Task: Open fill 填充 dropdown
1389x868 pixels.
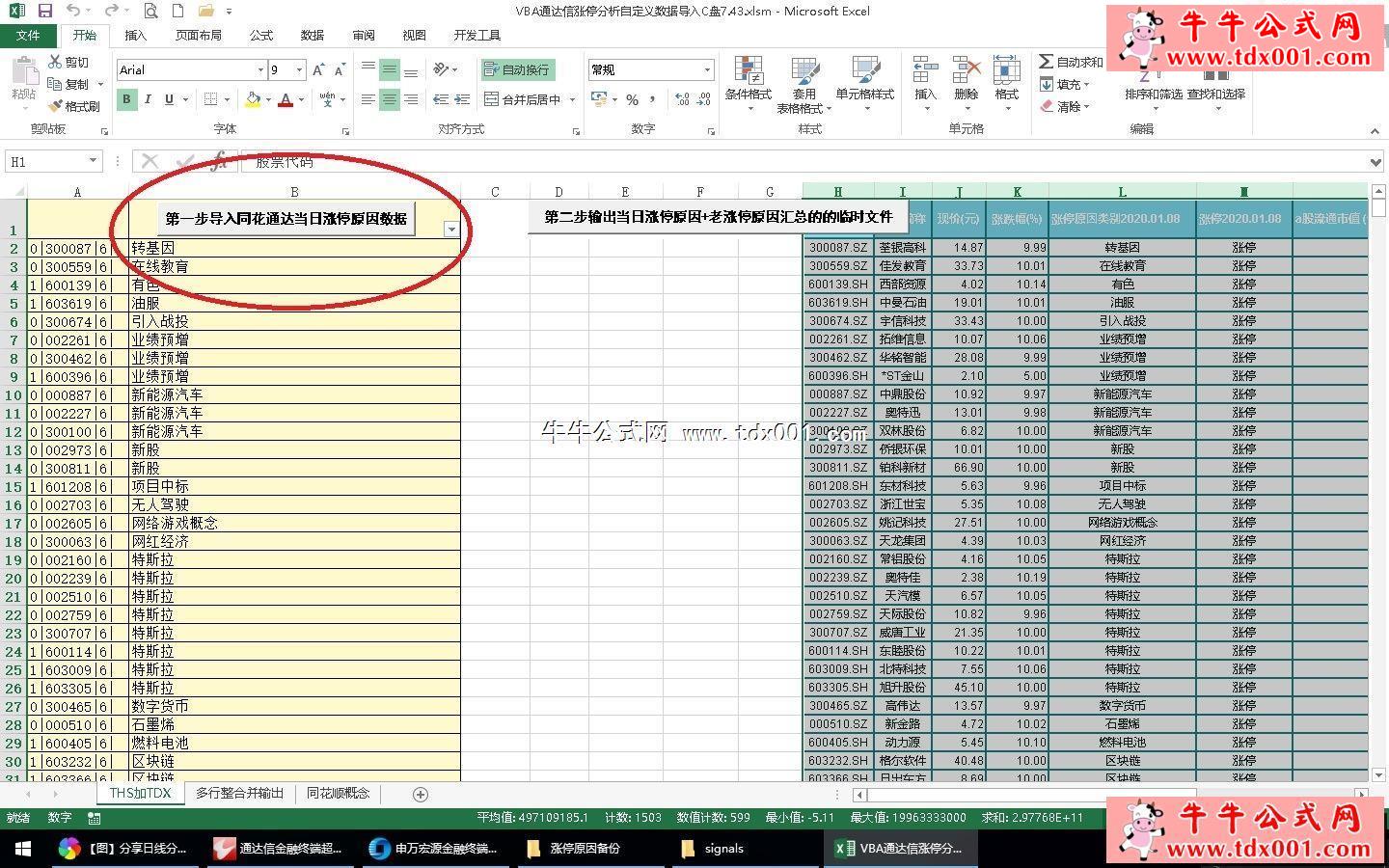Action: (x=1065, y=84)
